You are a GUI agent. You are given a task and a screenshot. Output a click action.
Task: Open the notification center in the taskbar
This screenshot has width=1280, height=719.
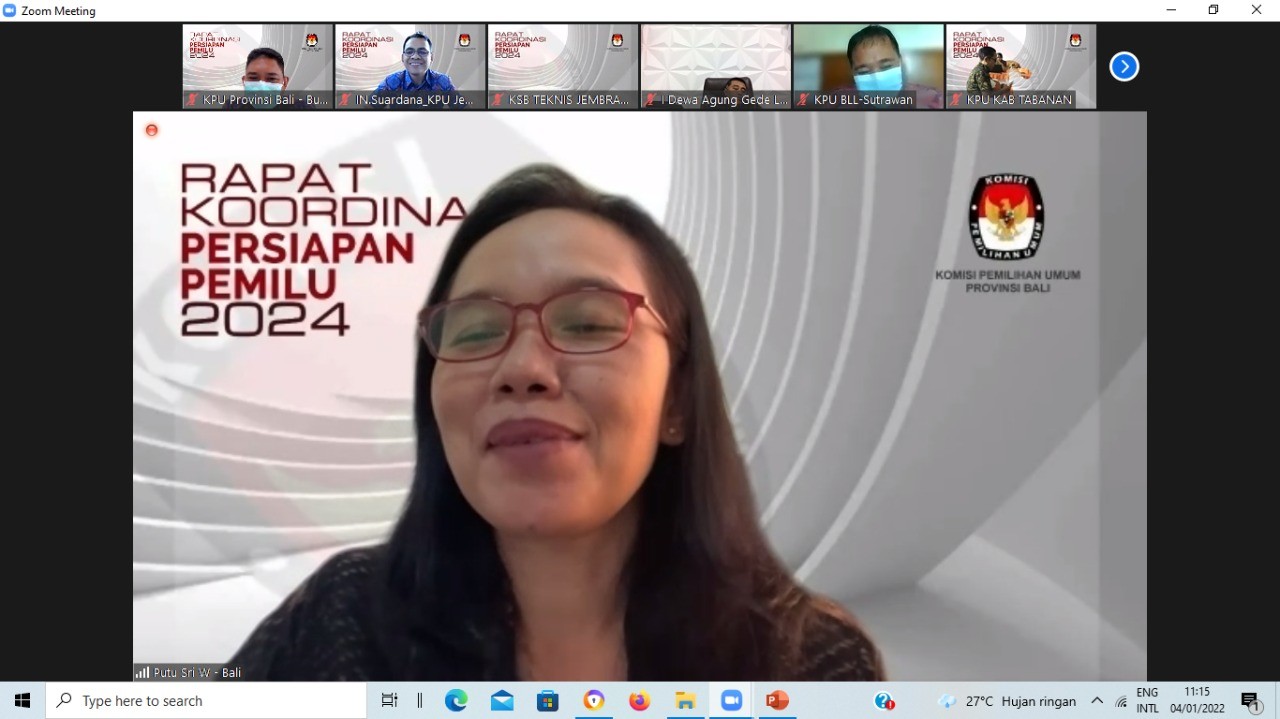(1251, 701)
